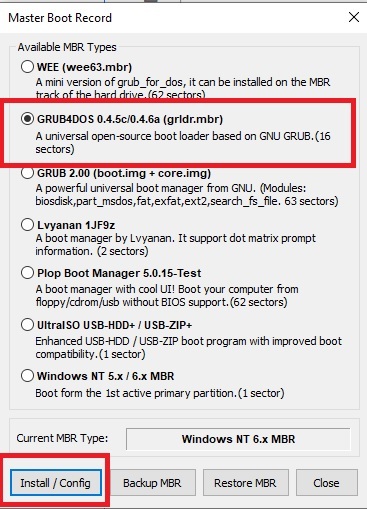Choose Plop Boot Manager 5.0.15-Test option
367x509 pixels.
27,273
